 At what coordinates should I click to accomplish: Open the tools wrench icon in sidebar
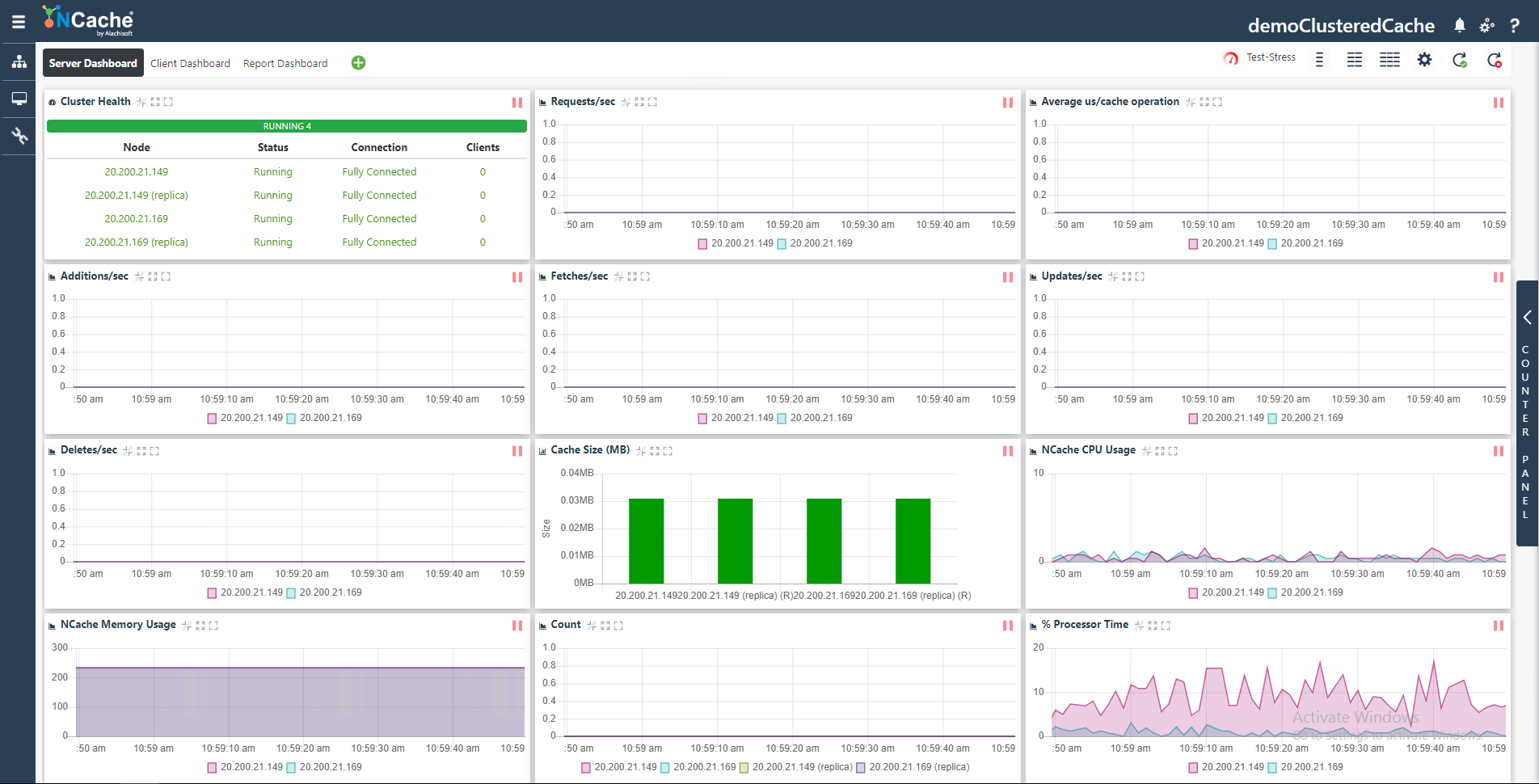[19, 136]
